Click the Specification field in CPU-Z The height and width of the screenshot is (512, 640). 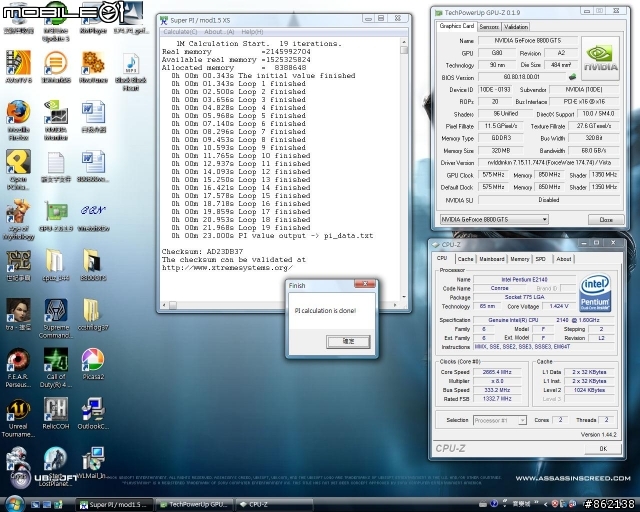(x=544, y=320)
